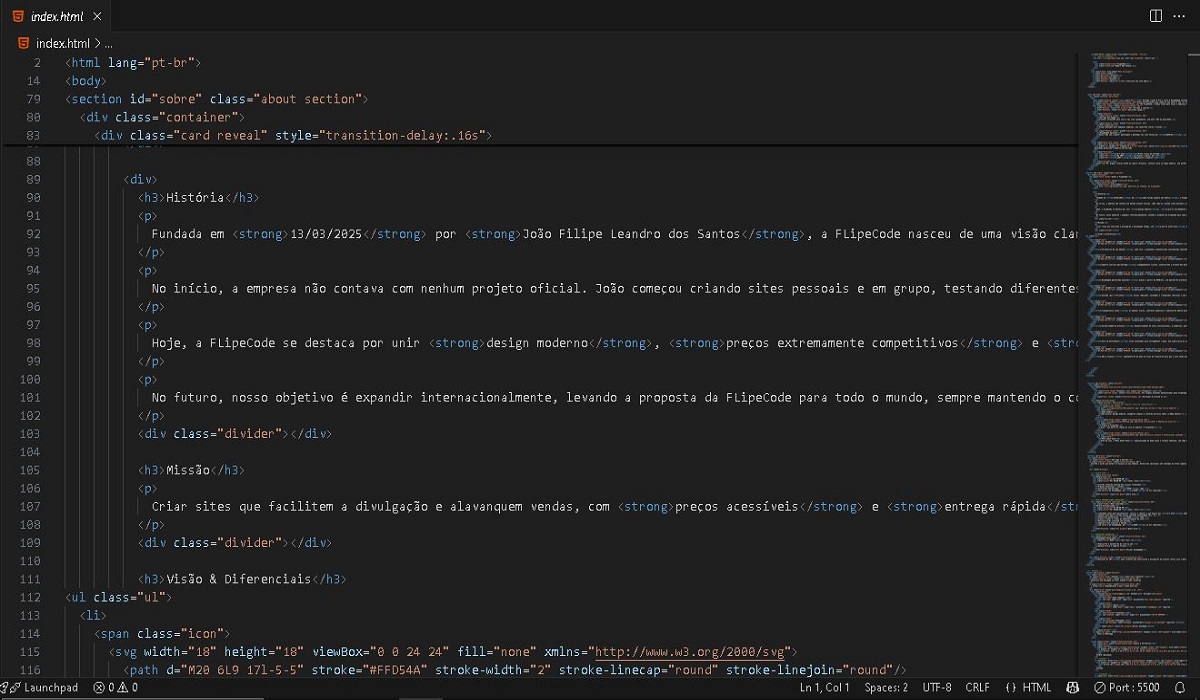Jump to sticky line div class="card reveal"
This screenshot has width=1200, height=700.
click(x=294, y=135)
